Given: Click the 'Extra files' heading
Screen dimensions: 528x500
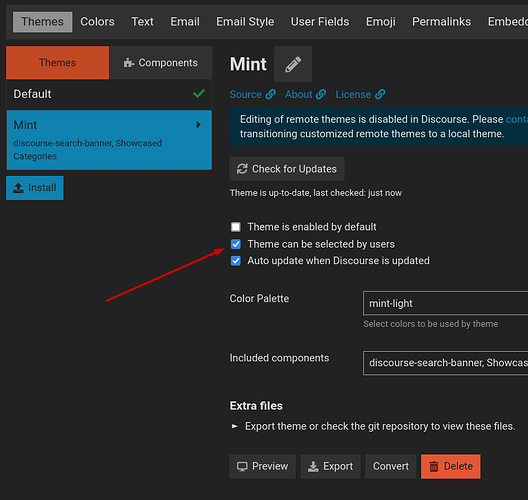Looking at the screenshot, I should point(256,406).
